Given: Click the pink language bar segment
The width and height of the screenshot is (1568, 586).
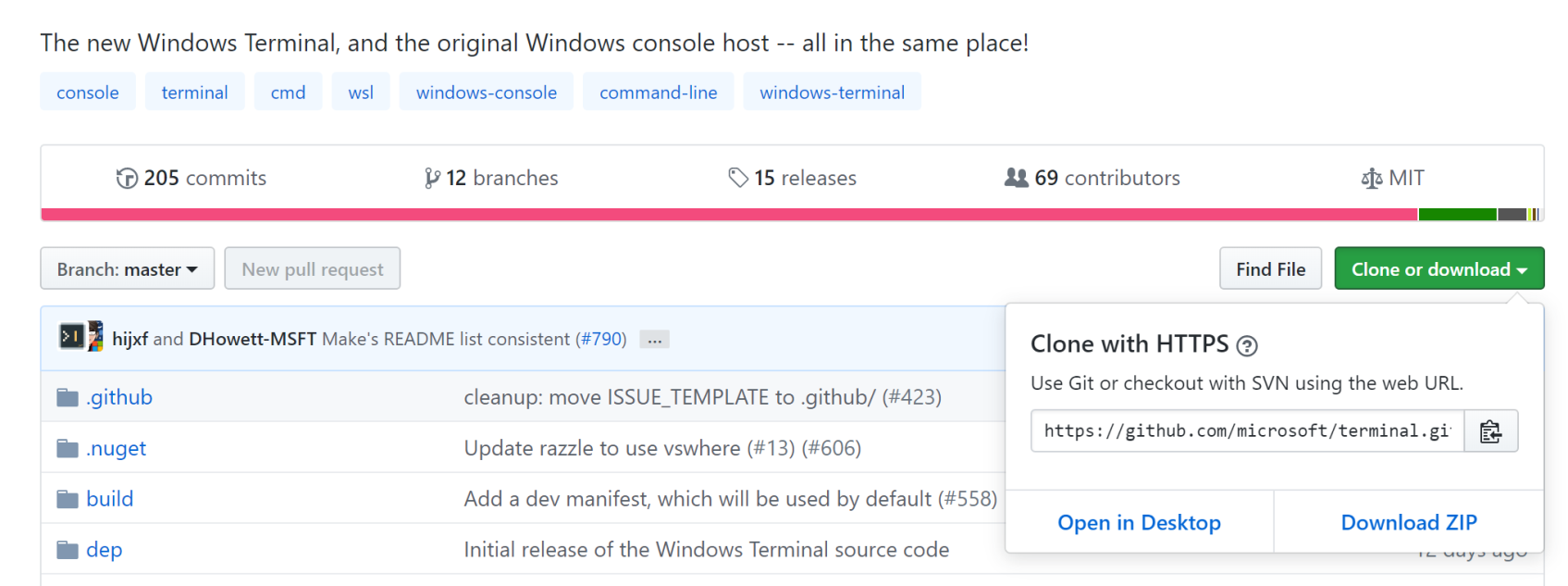Looking at the screenshot, I should [x=722, y=215].
